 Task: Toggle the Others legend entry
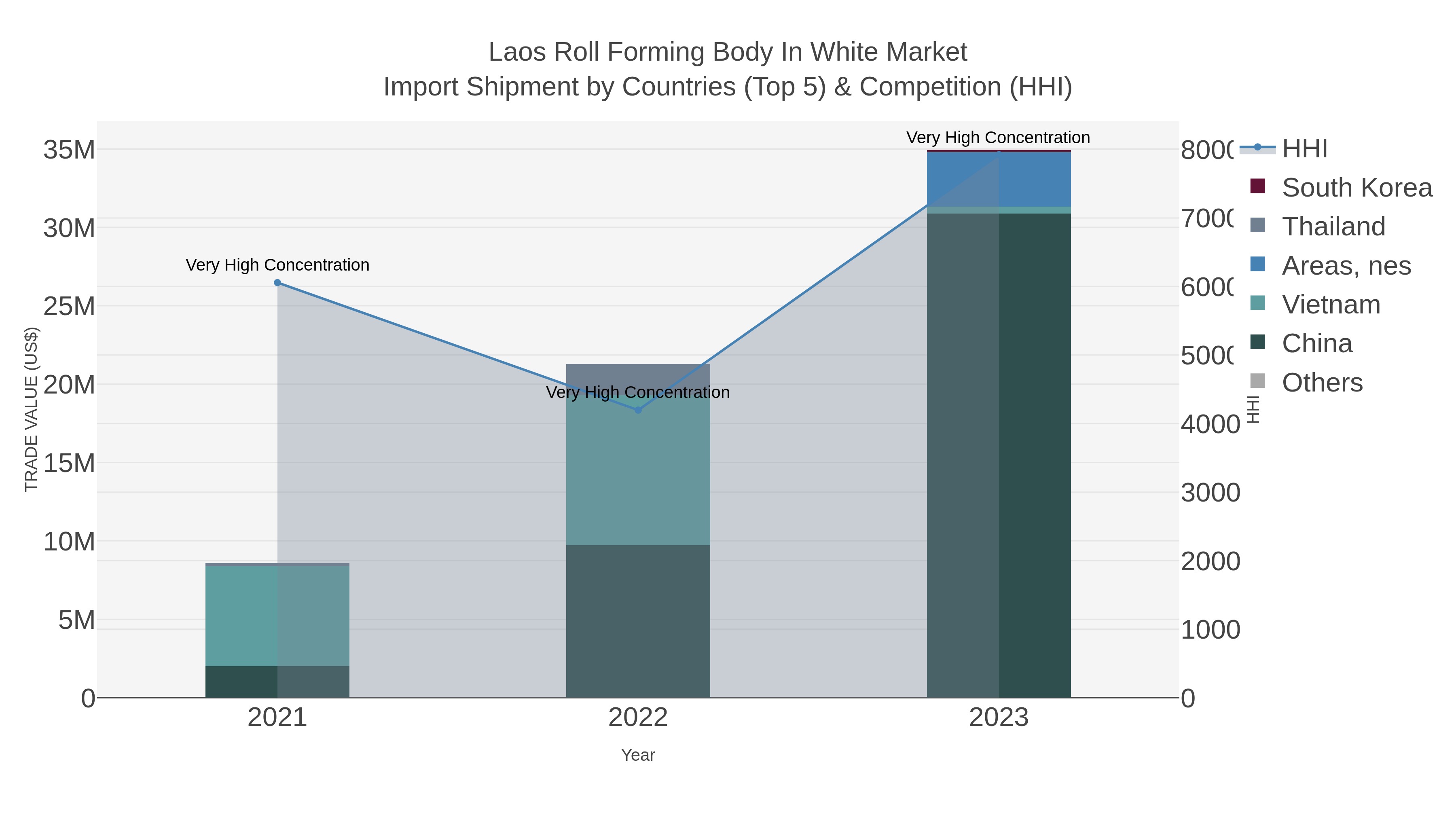pos(1306,382)
